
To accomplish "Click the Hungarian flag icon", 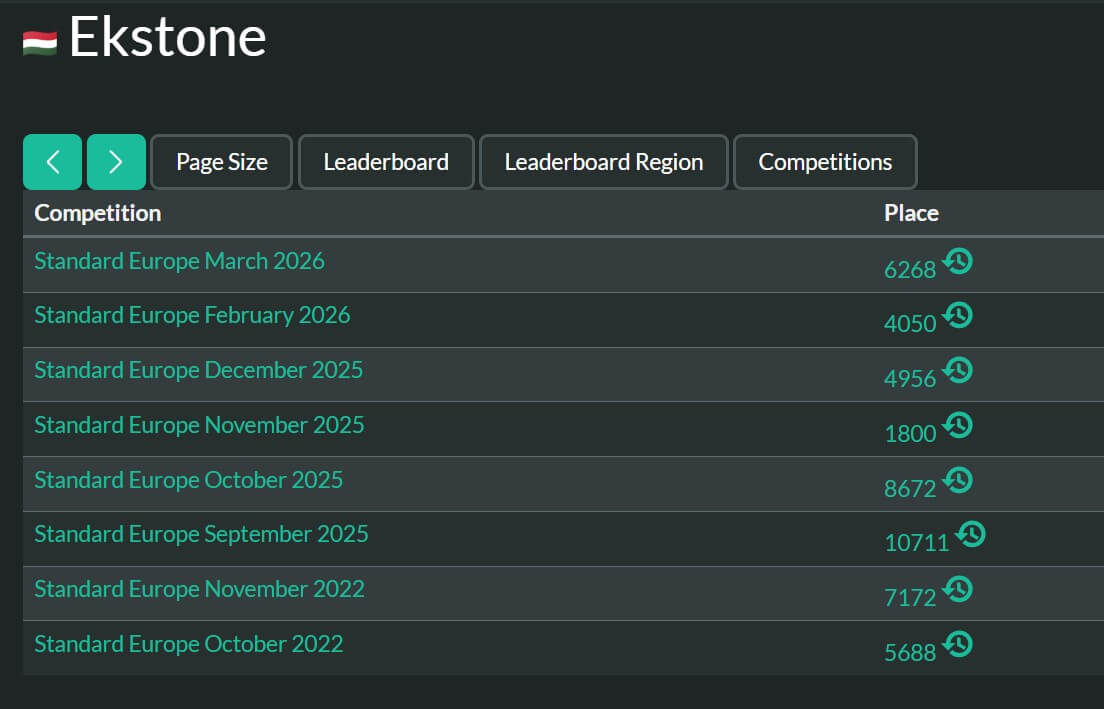I will 40,42.
